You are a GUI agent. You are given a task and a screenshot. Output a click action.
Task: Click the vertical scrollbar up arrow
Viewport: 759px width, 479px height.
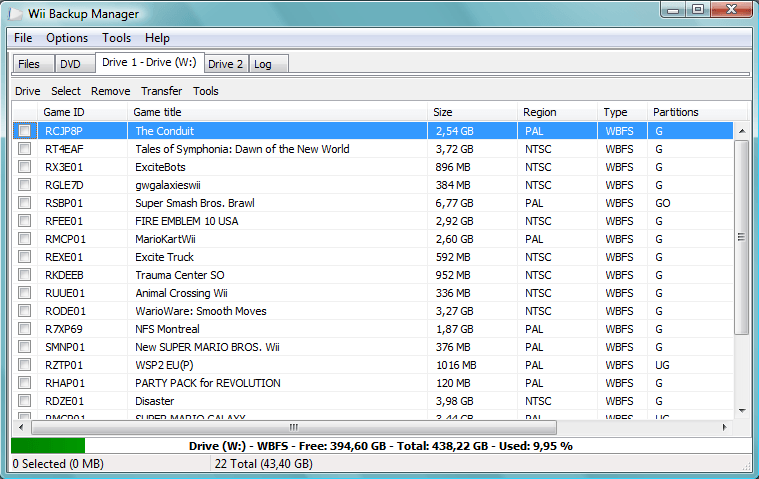point(742,131)
